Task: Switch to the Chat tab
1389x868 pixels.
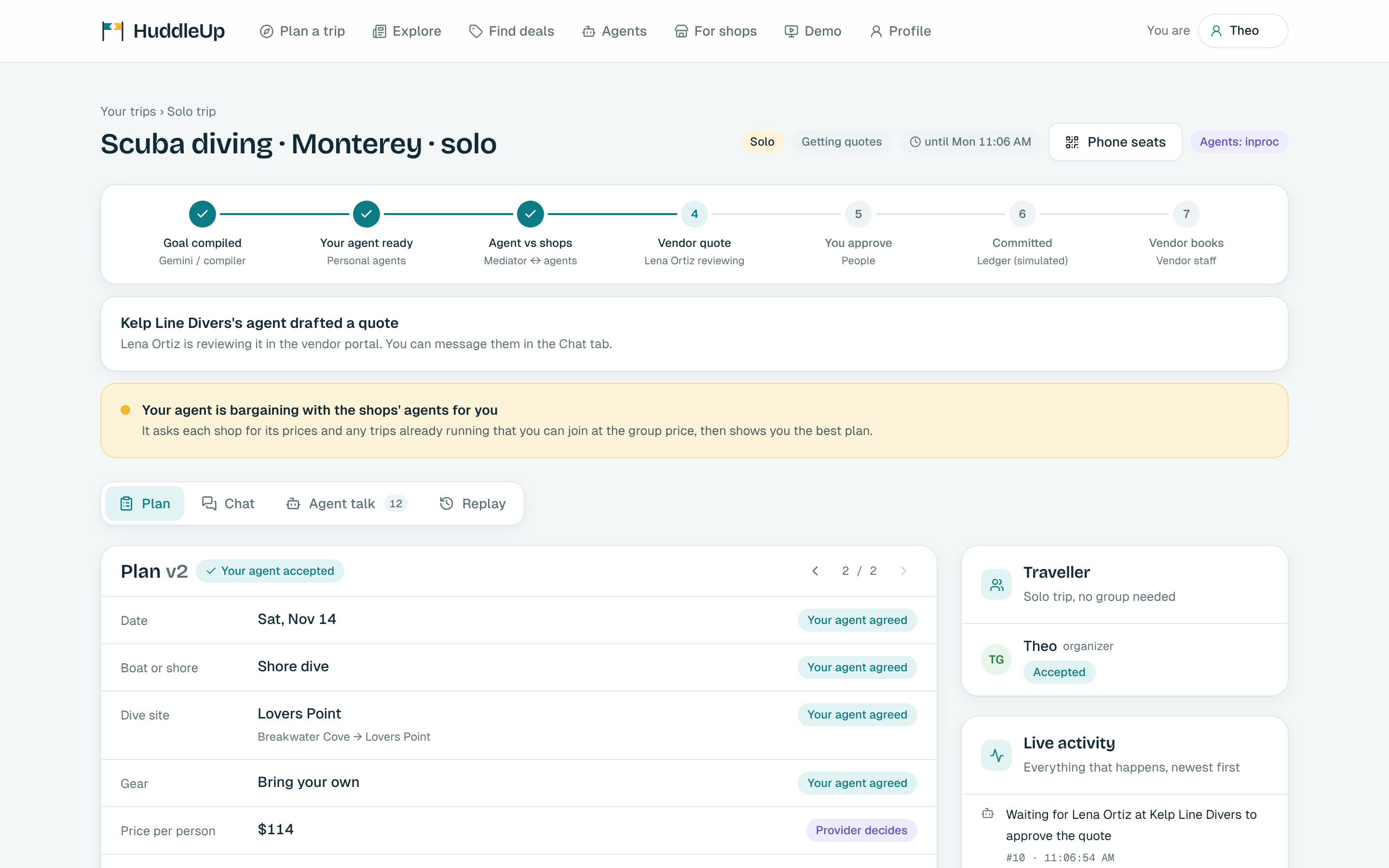Action: tap(228, 503)
